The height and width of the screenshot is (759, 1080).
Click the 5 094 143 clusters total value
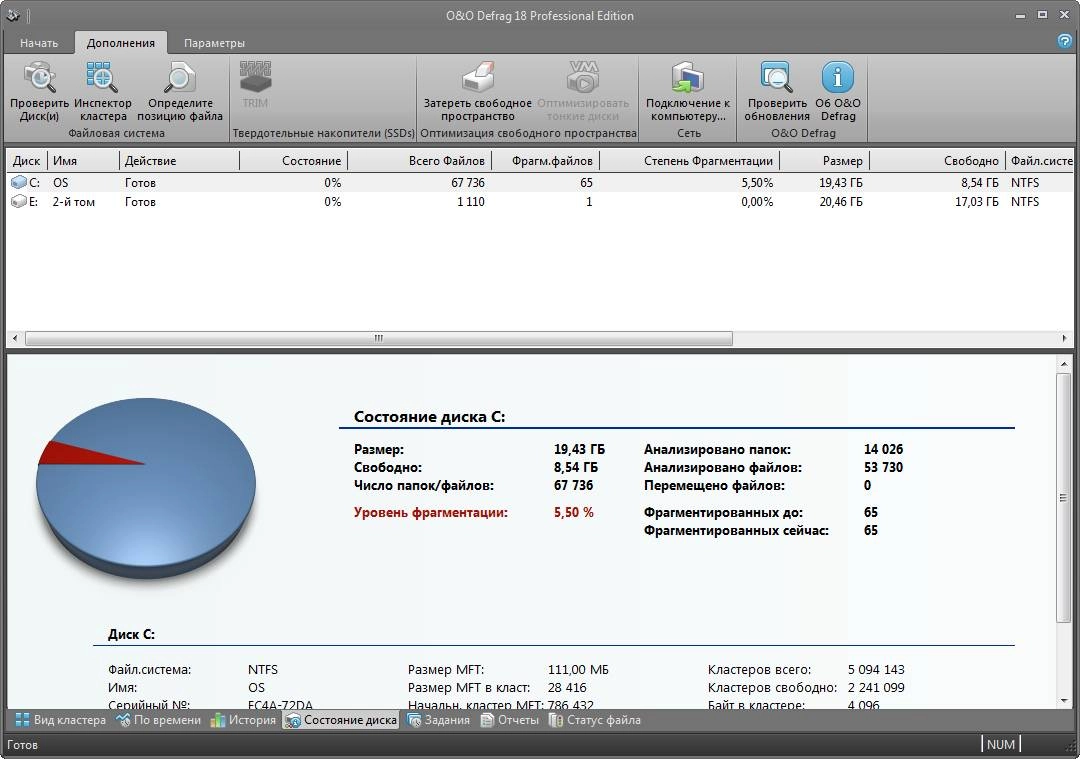coord(876,669)
